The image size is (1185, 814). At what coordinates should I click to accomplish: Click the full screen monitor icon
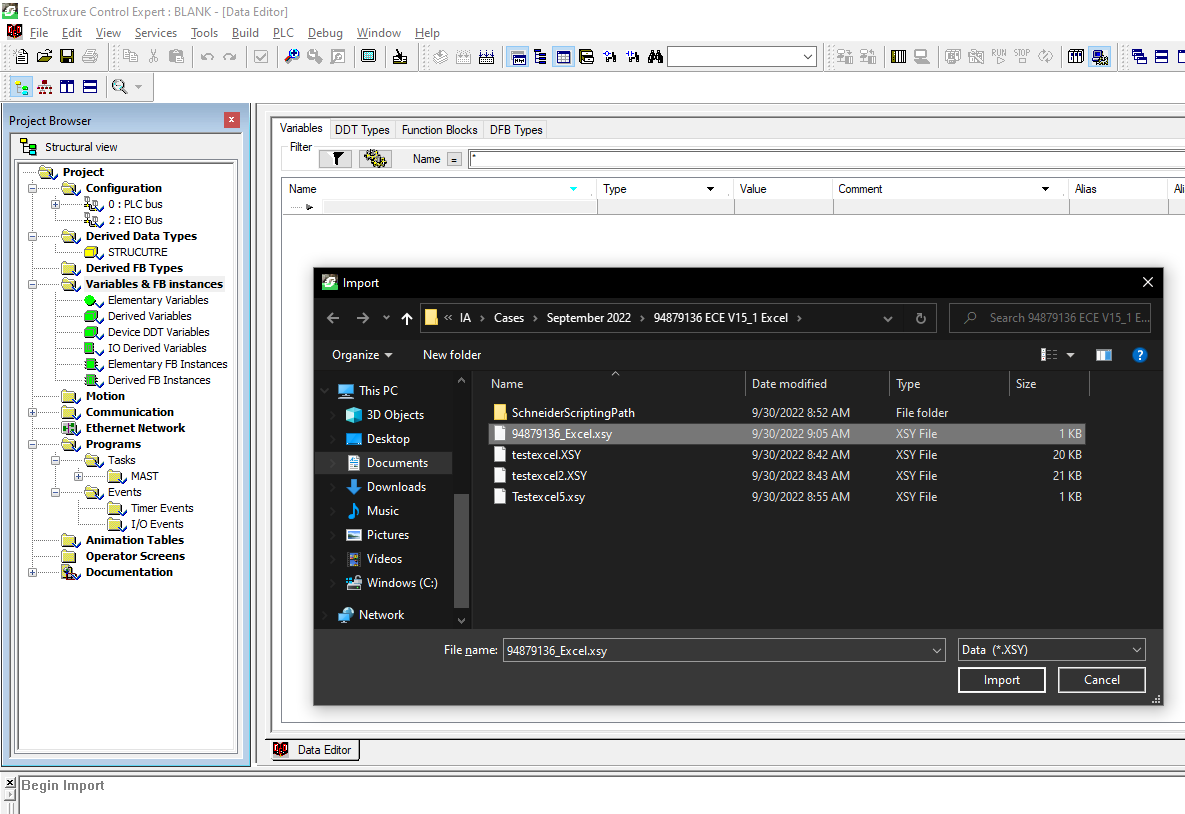[368, 57]
